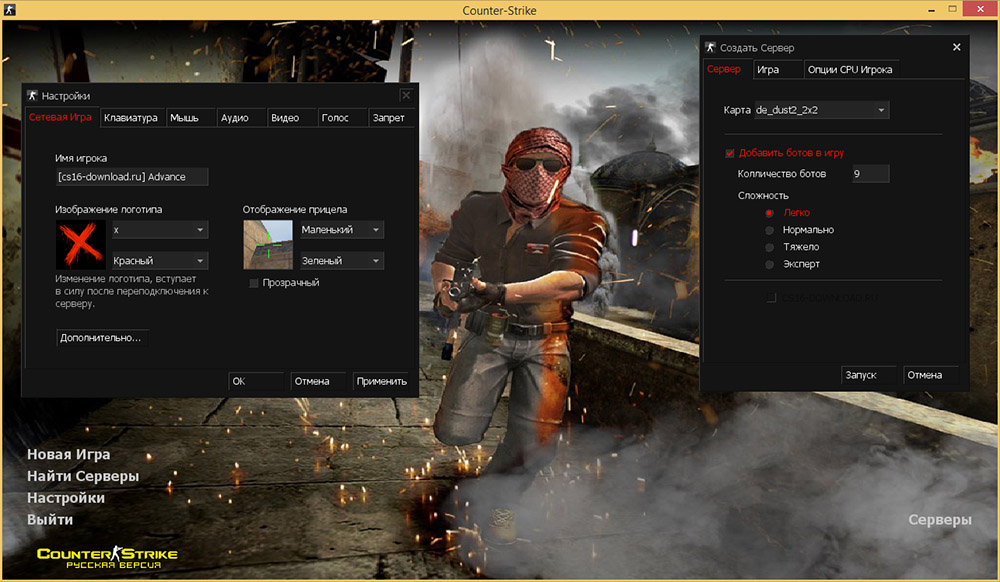Screen dimensions: 1000x582
Task: Click the Колличество ботов number field
Action: pos(871,174)
